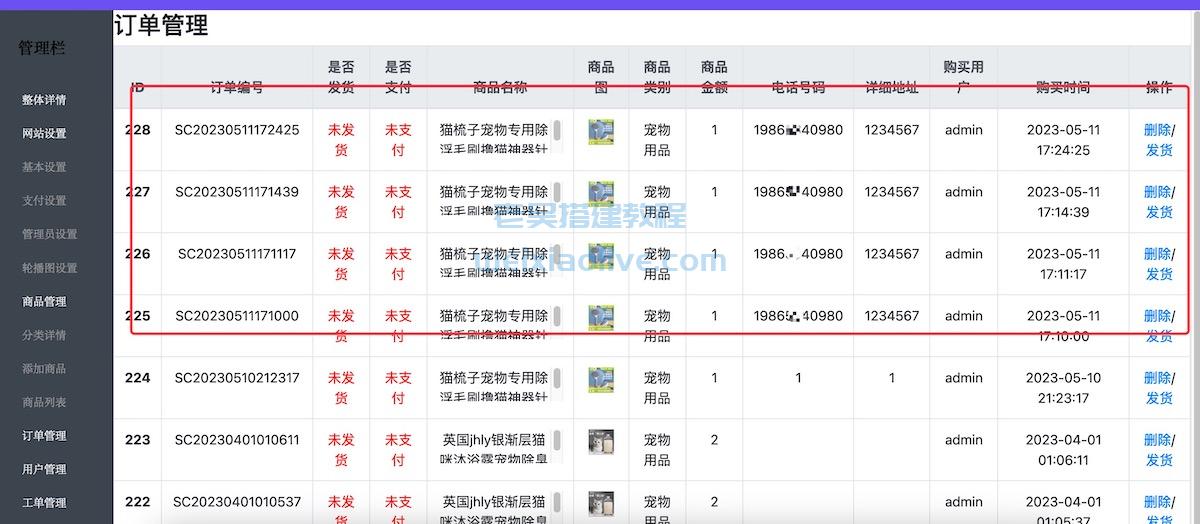
Task: Click the 订单编号 column header
Action: pyautogui.click(x=237, y=88)
